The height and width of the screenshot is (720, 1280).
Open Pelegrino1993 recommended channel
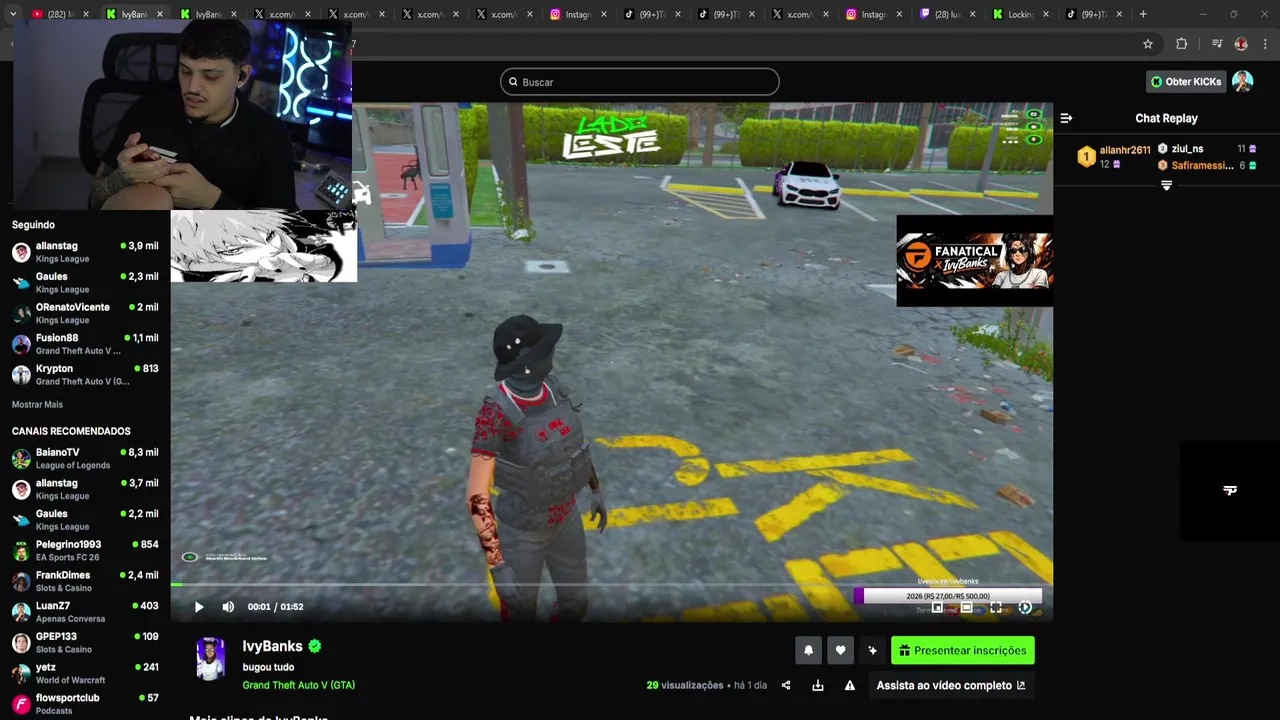pos(85,551)
